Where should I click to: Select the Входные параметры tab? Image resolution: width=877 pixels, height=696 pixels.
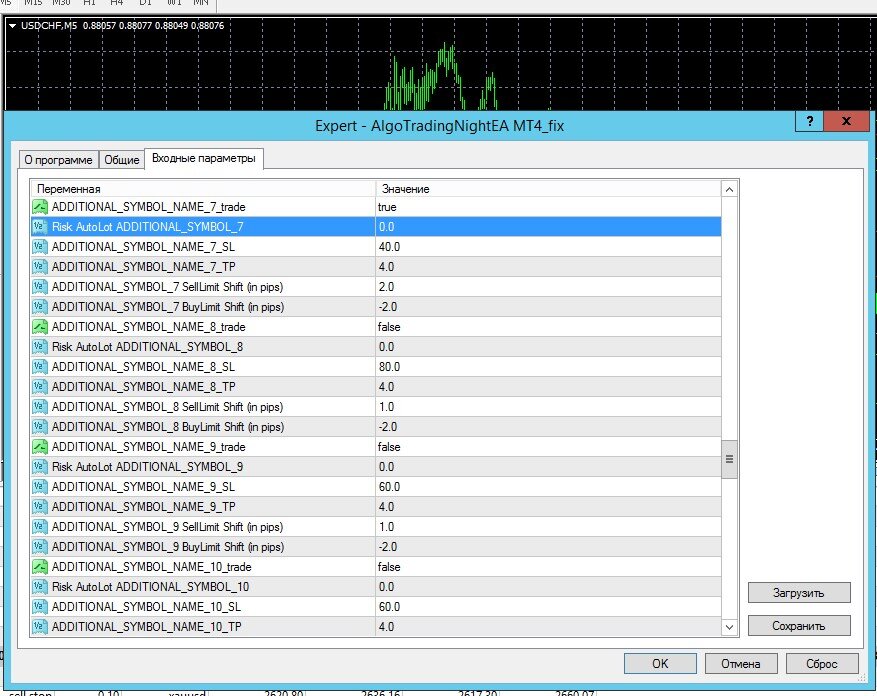[204, 158]
